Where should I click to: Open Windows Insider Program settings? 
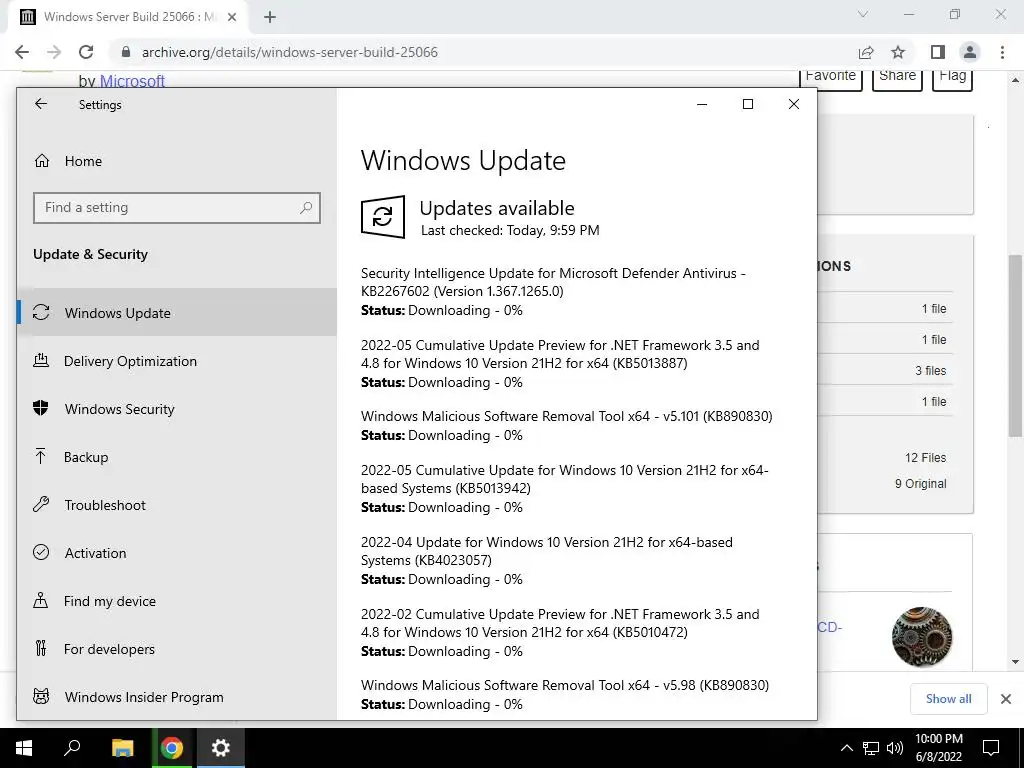point(176,697)
